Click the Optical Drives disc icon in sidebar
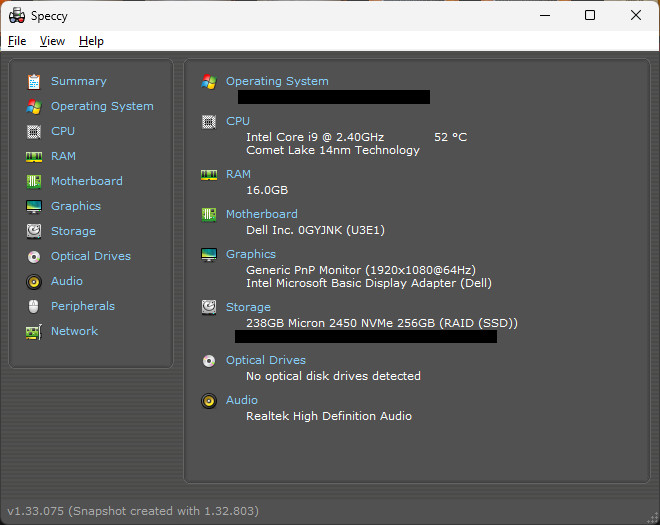The width and height of the screenshot is (660, 525). 34,256
